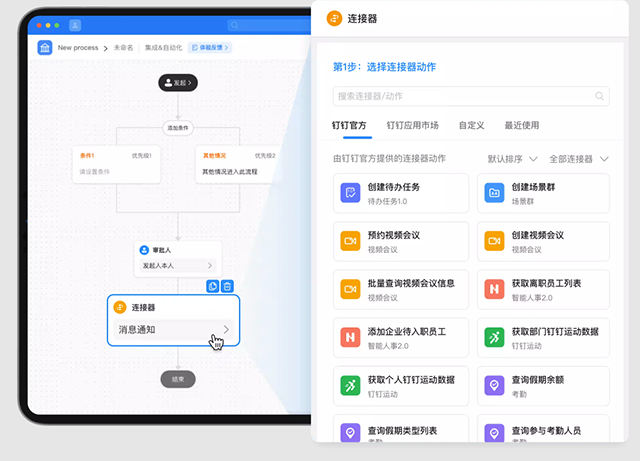Screen dimensions: 640x461
Task: Open the New process breadcrumb
Action: point(78,48)
